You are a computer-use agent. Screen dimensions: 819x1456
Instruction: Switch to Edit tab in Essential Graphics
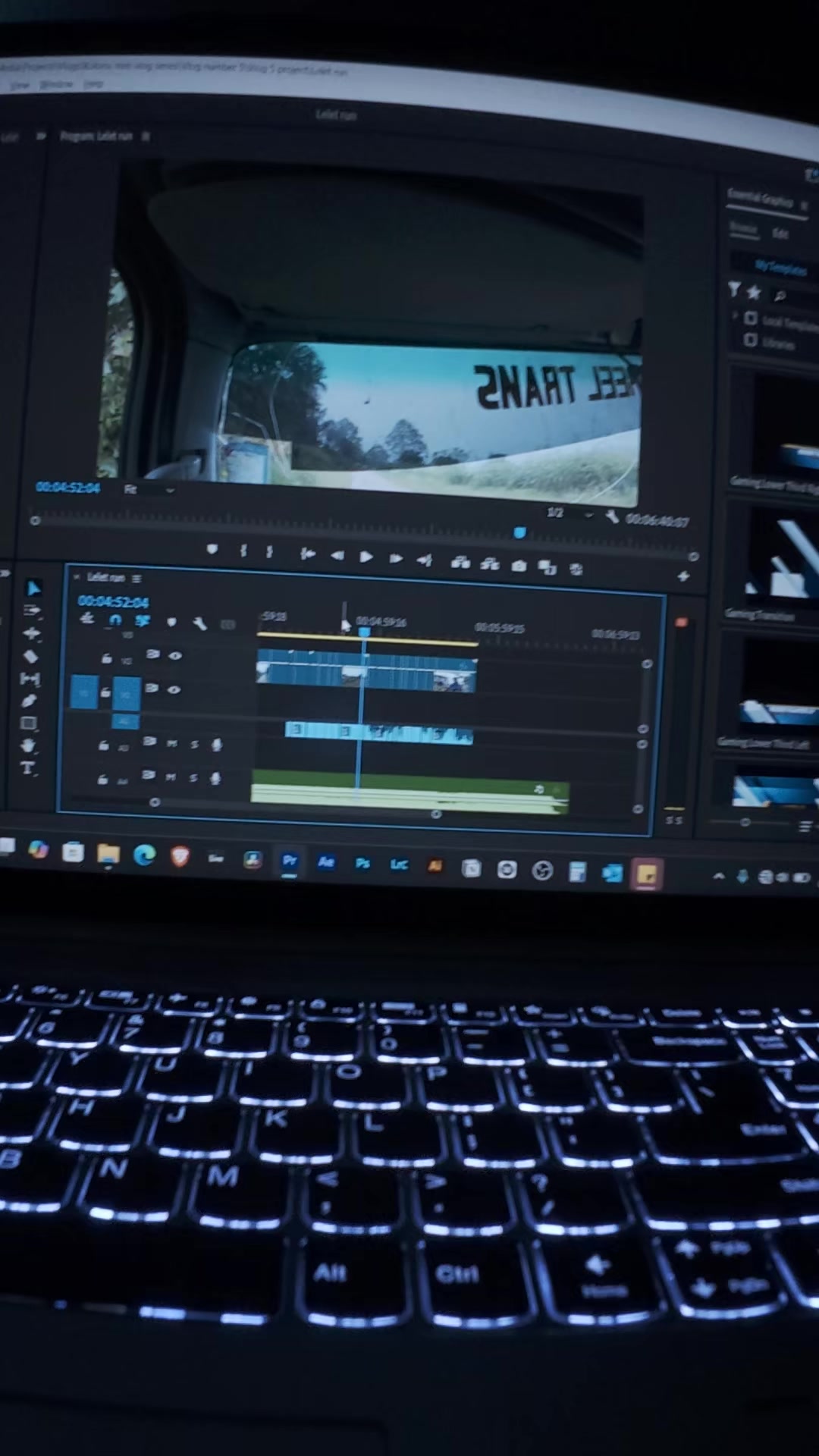click(x=780, y=234)
